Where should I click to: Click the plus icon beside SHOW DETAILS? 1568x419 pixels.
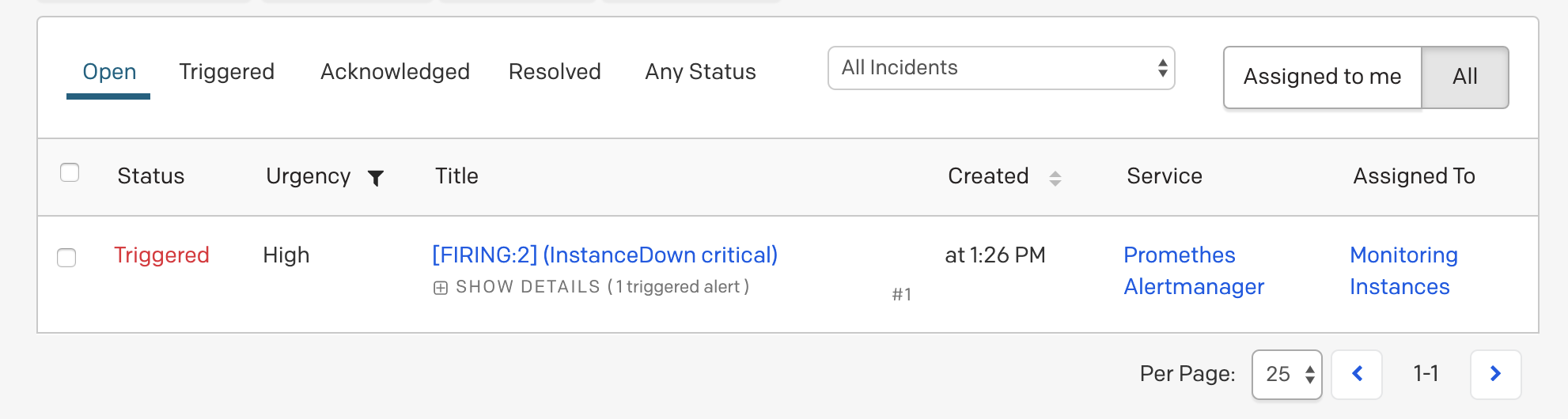pos(441,288)
